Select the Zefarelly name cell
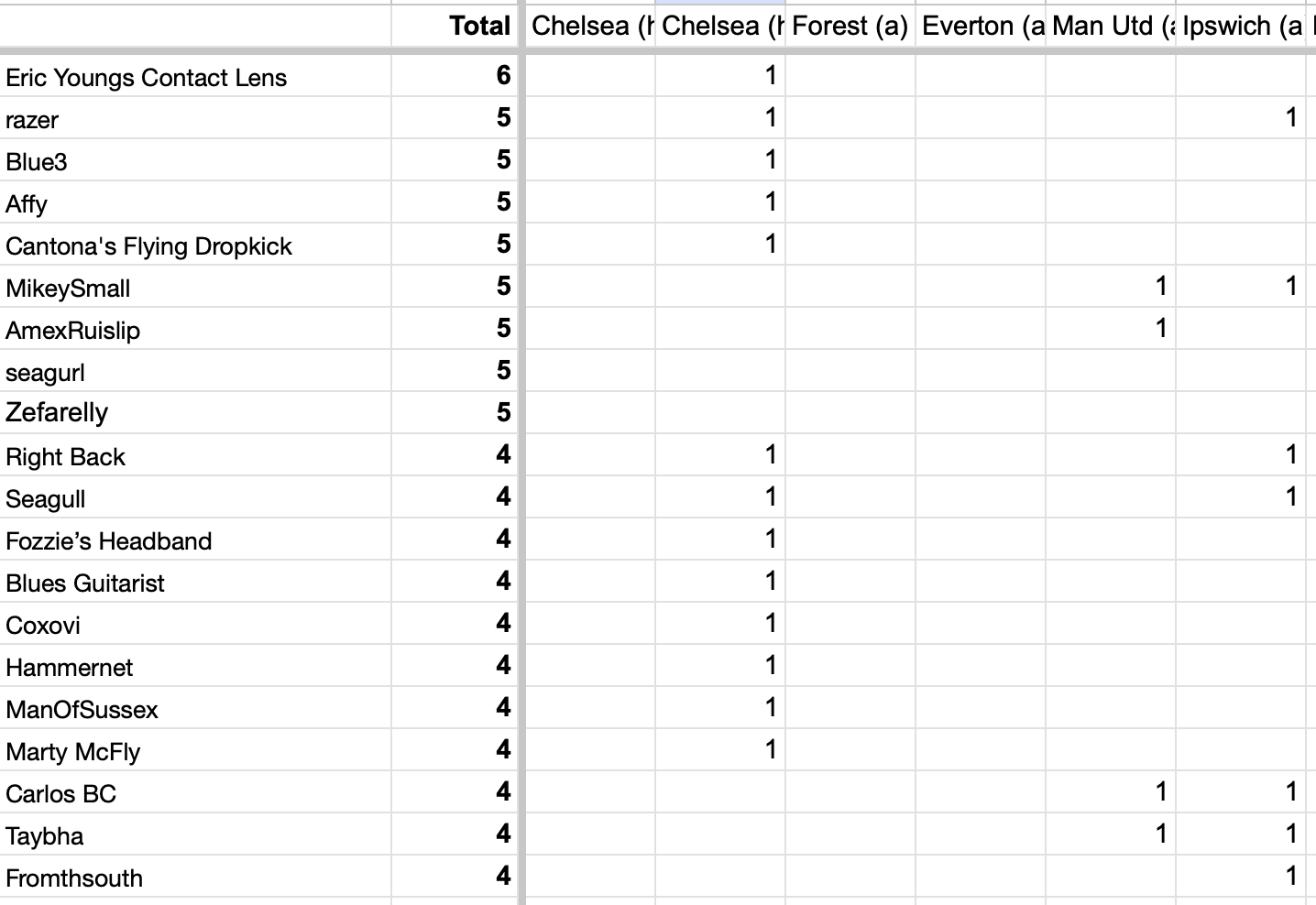The image size is (1316, 905). point(195,413)
